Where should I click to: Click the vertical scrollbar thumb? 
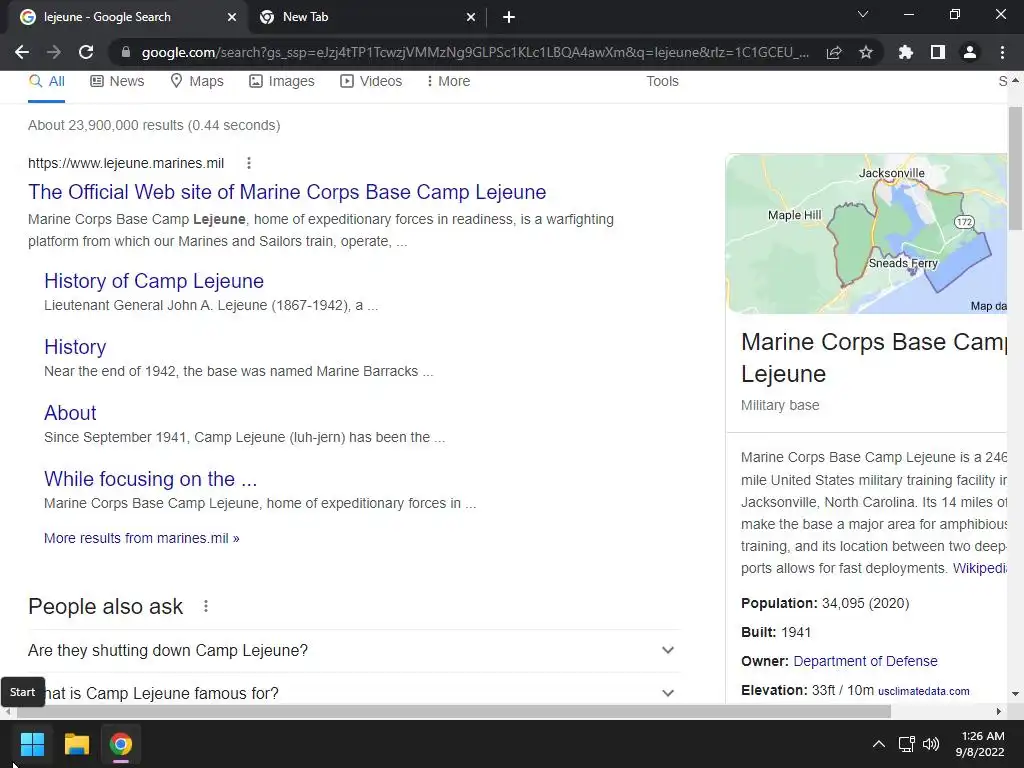[1015, 168]
